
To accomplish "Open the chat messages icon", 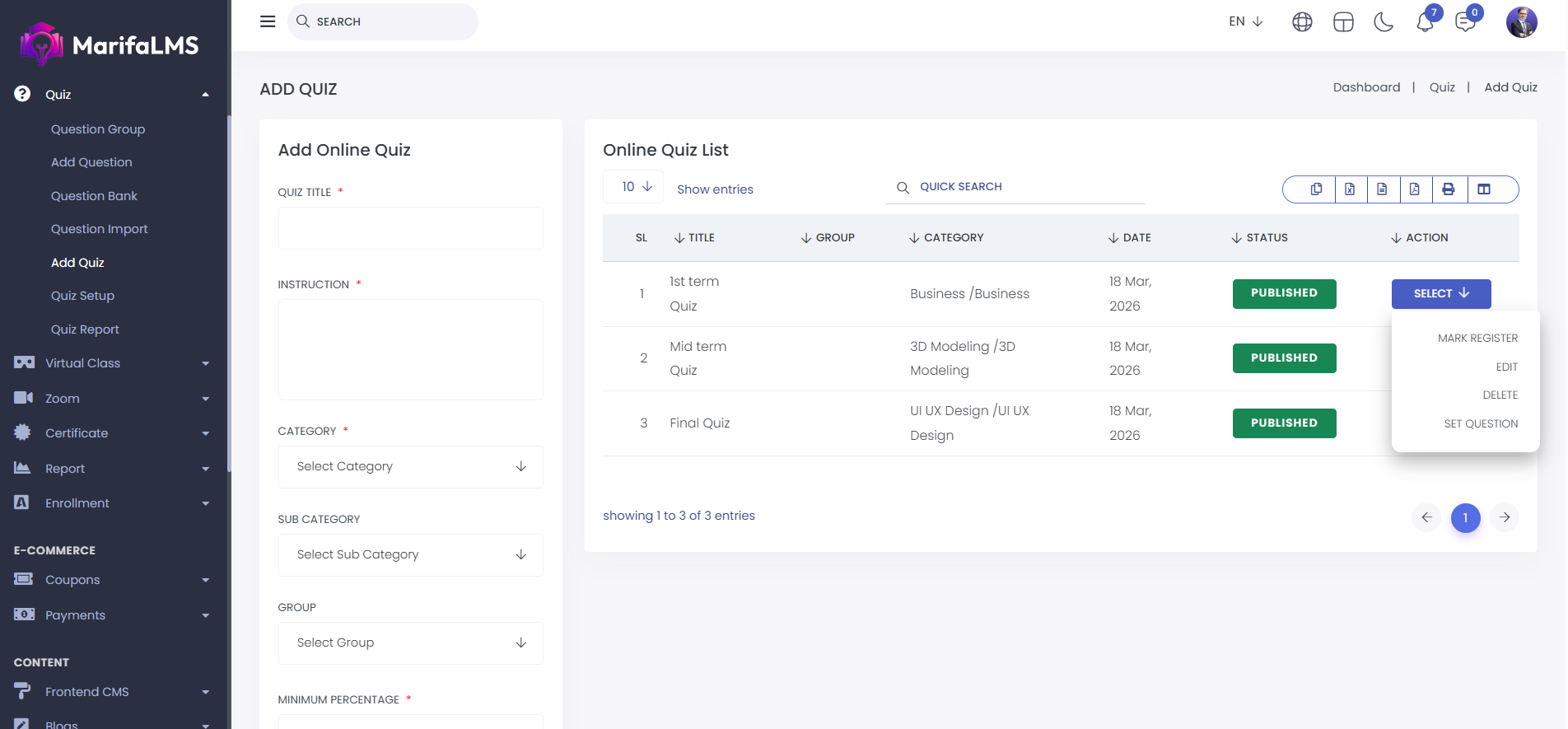I will point(1465,22).
